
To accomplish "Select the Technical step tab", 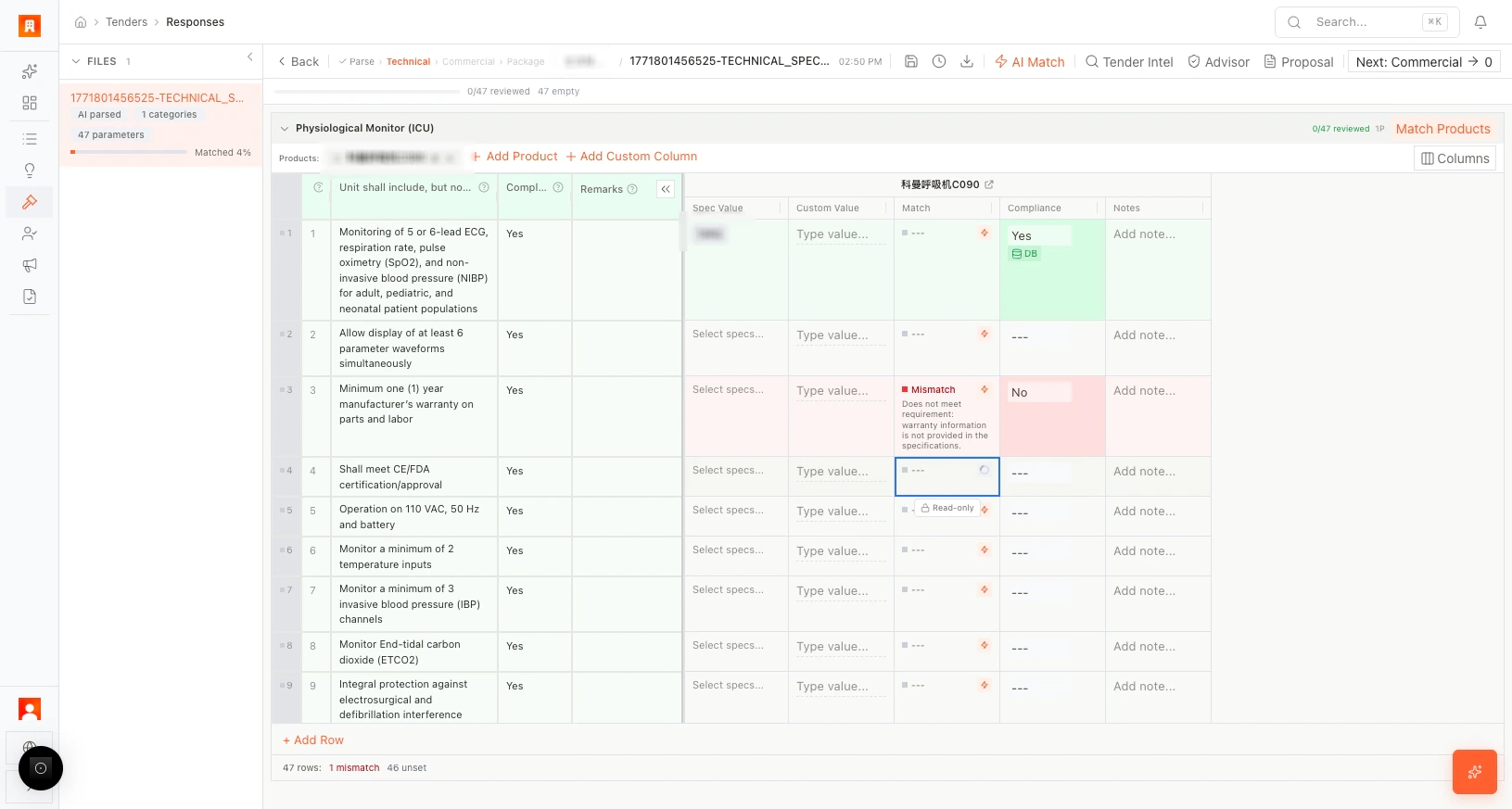I will (x=408, y=62).
